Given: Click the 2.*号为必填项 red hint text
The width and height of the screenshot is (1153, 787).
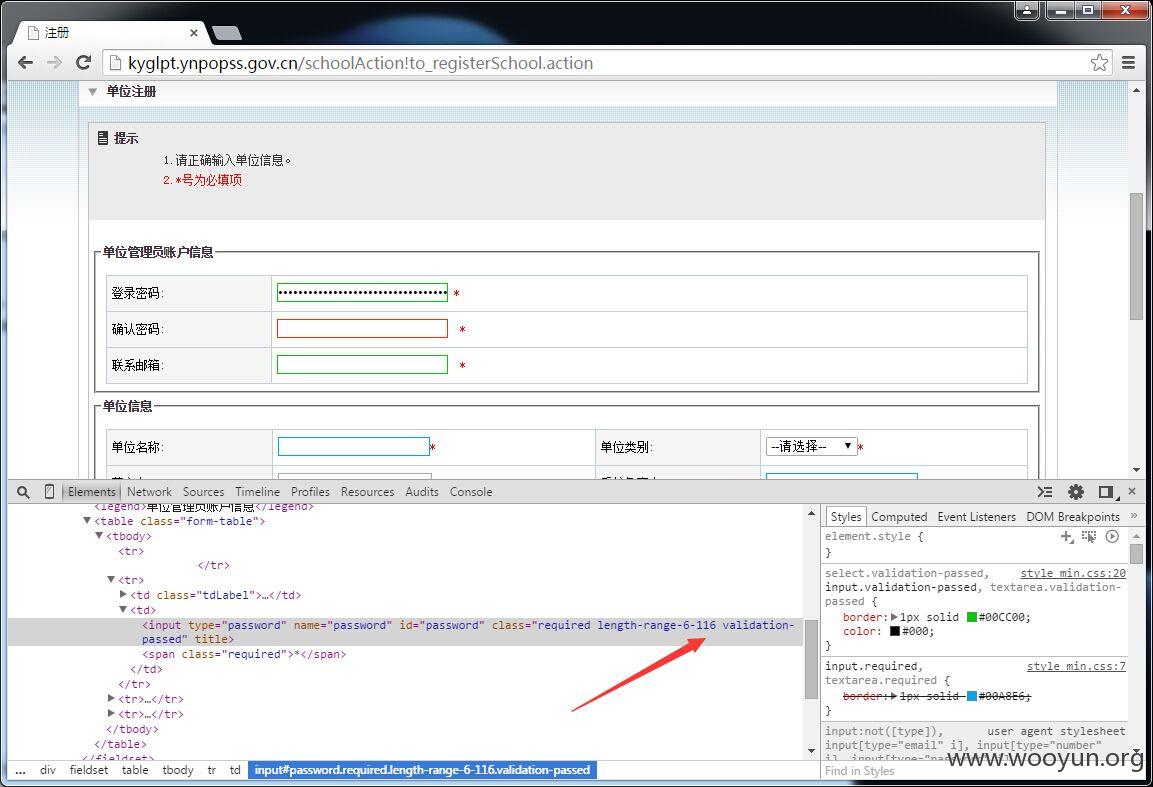Looking at the screenshot, I should (x=203, y=180).
